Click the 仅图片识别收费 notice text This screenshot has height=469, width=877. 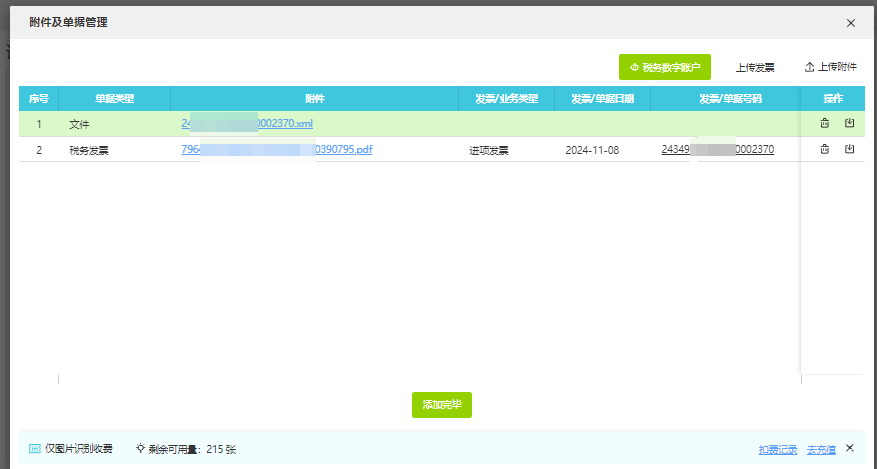(x=79, y=448)
